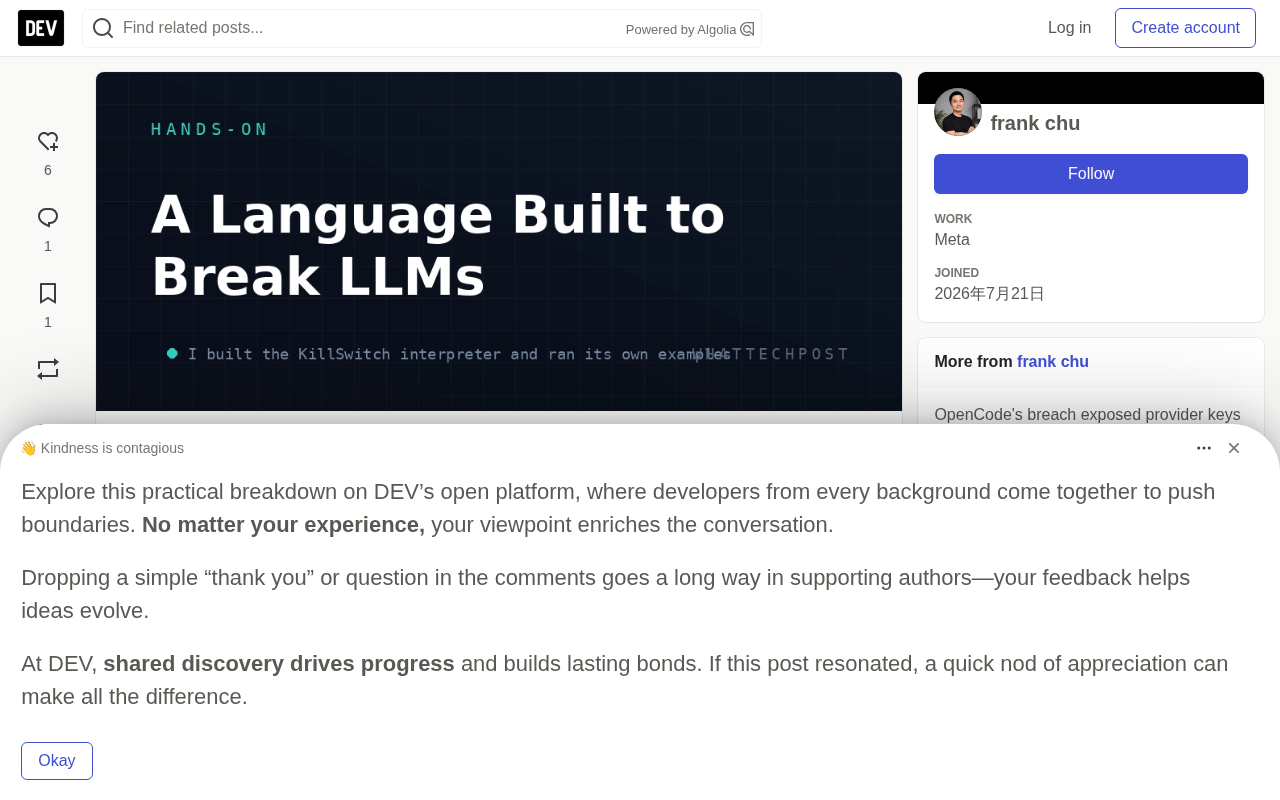Open frank chu's avatar photo
The width and height of the screenshot is (1280, 800).
[958, 112]
